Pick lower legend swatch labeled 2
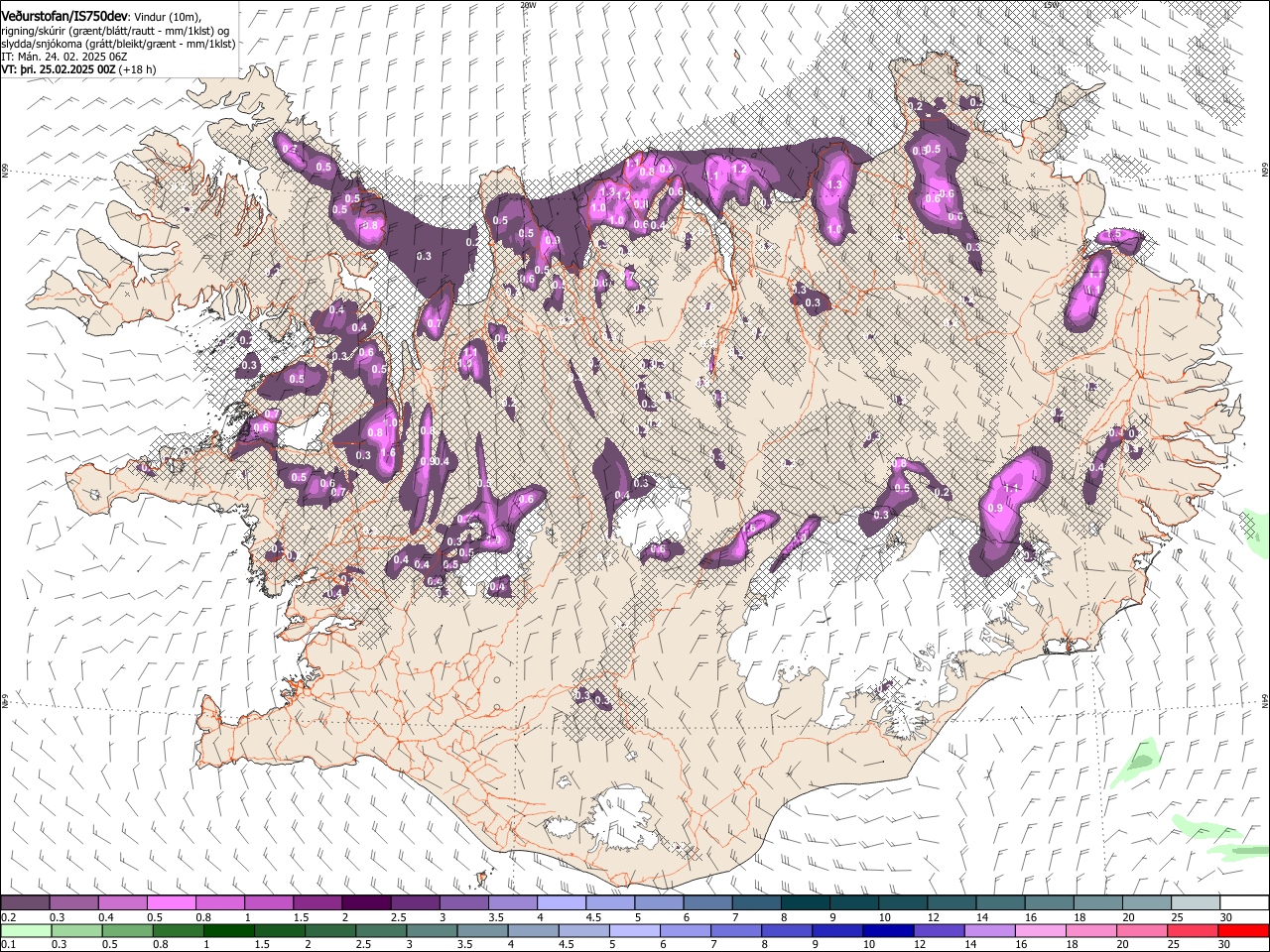Screen dimensions: 1270x952 tap(330, 931)
